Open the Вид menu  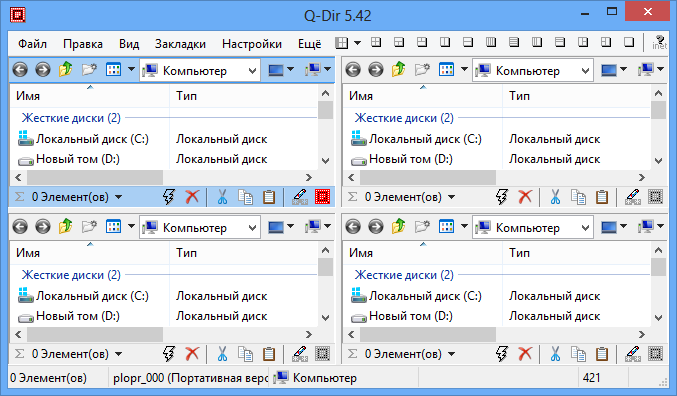129,44
